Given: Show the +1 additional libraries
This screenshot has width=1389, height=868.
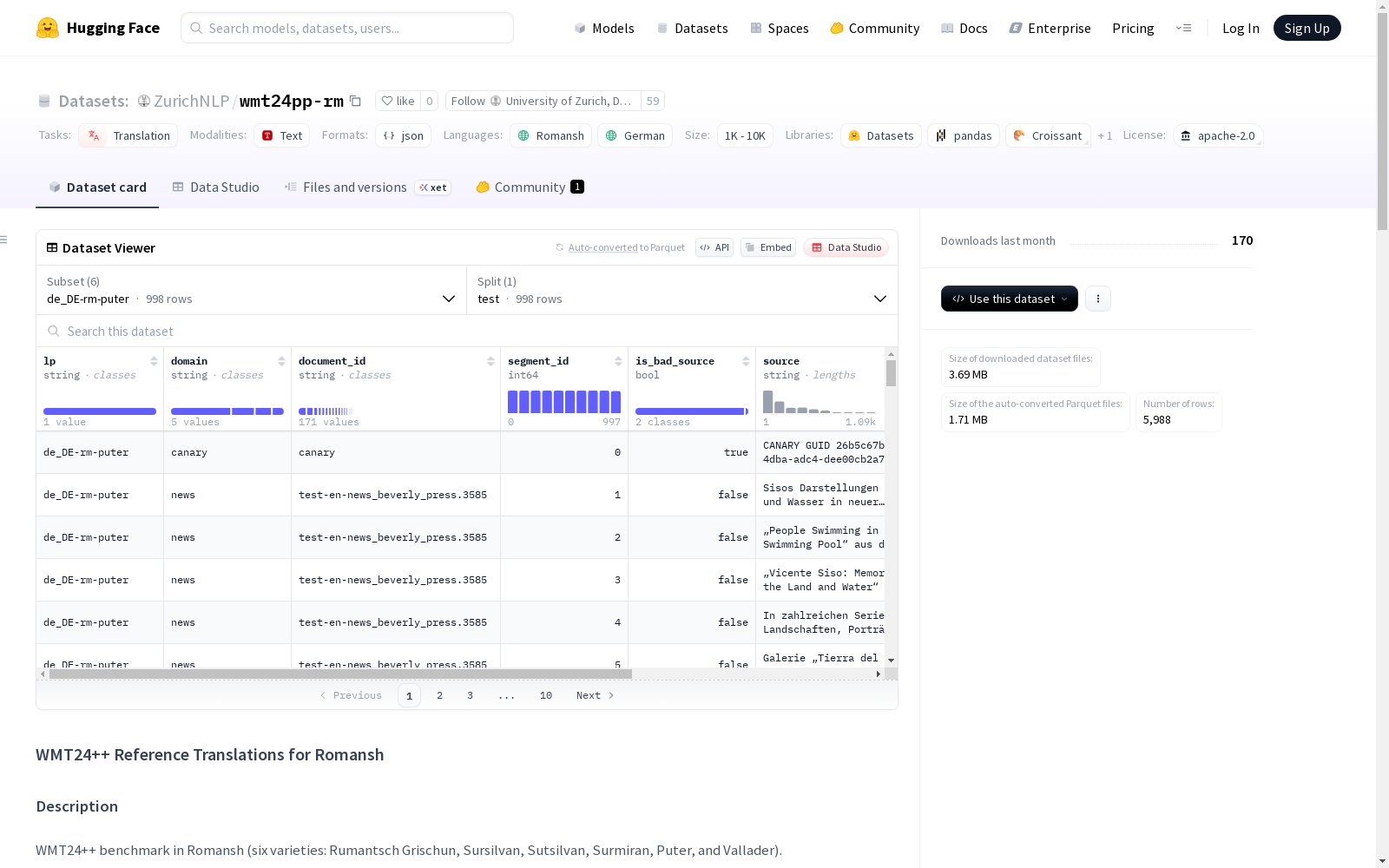Looking at the screenshot, I should (1105, 135).
